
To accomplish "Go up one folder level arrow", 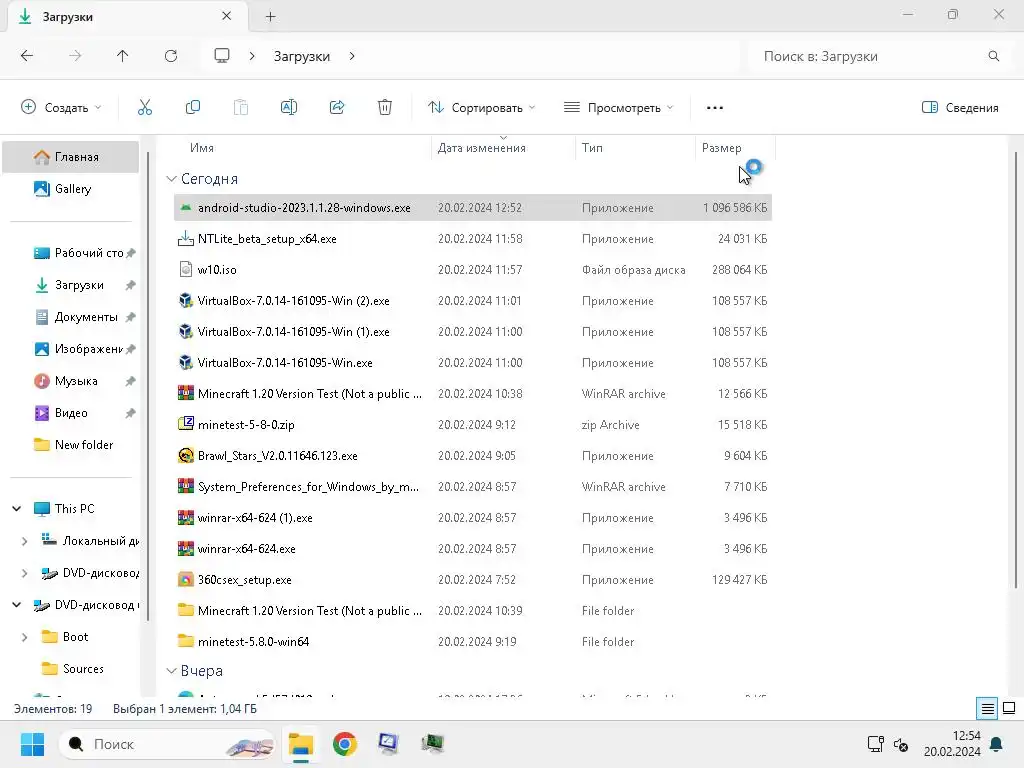I will (x=122, y=56).
